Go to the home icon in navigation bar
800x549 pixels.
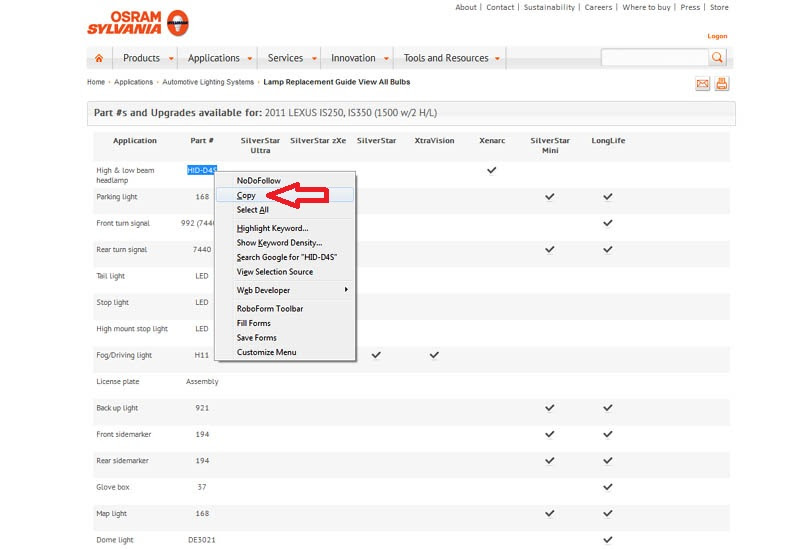[x=99, y=58]
